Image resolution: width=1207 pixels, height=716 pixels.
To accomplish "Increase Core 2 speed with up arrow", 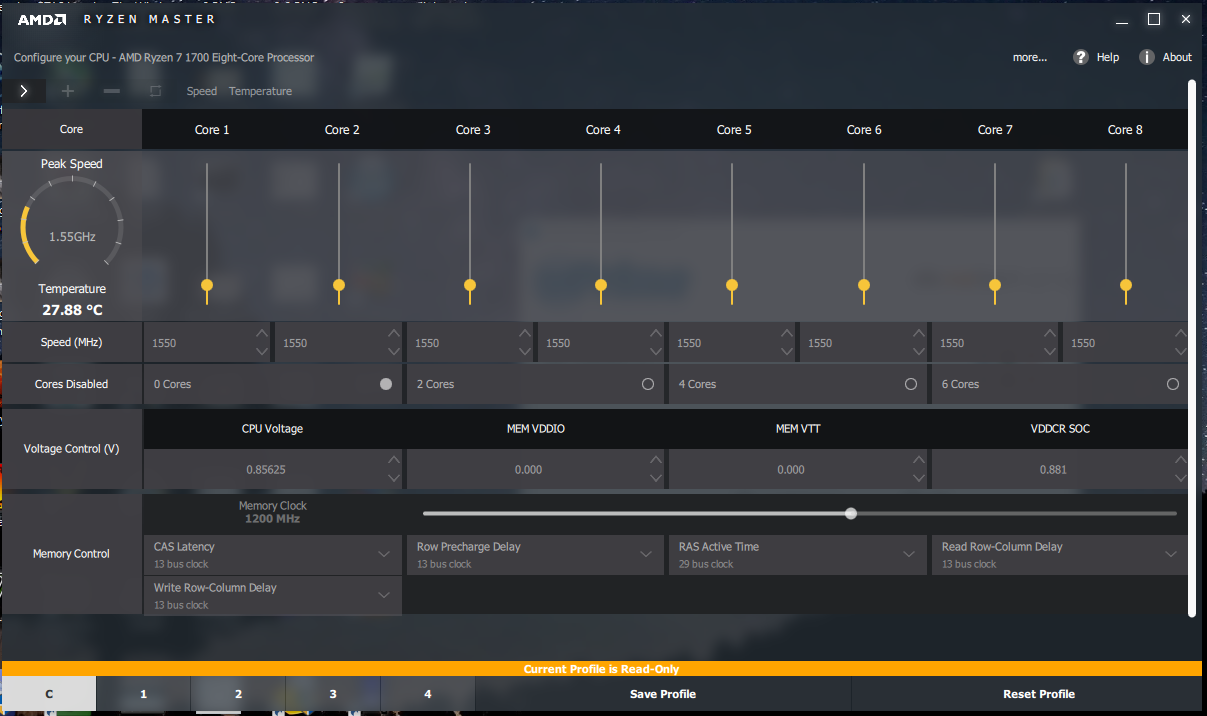I will coord(393,333).
